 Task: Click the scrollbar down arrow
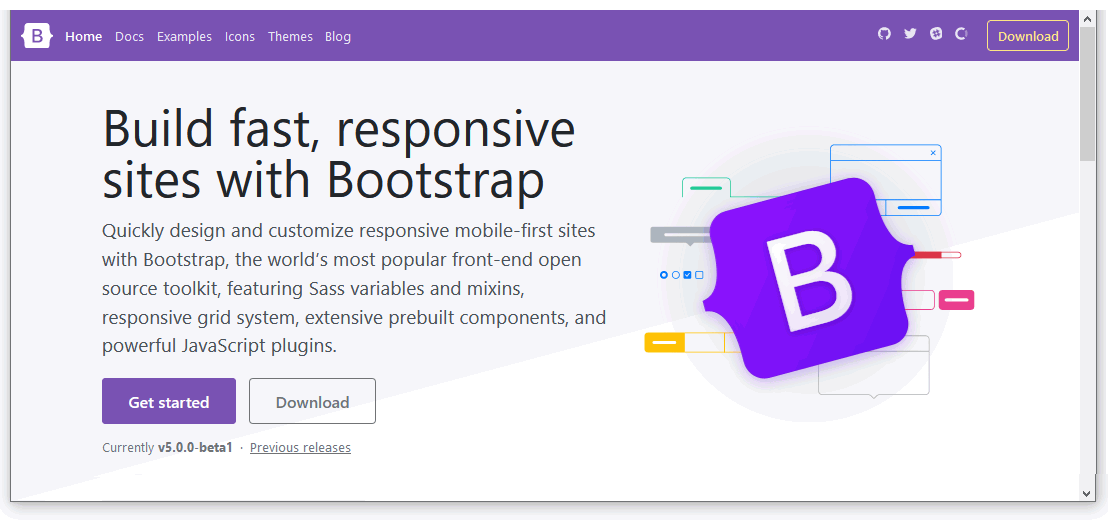pos(1088,492)
